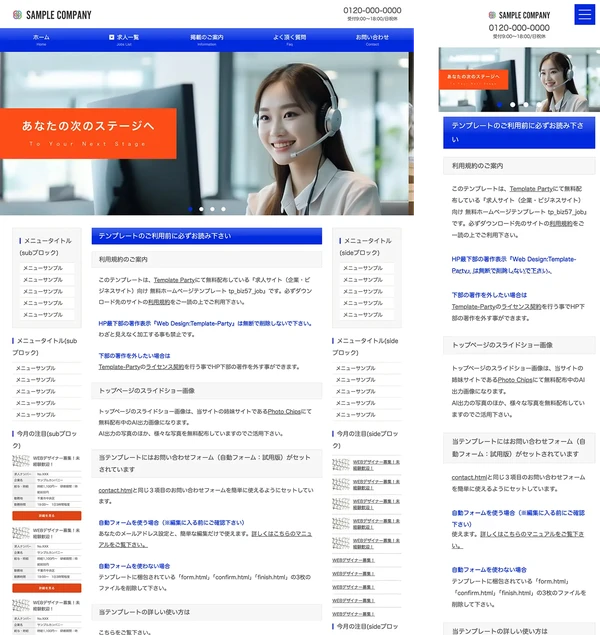Click phone number 0120-000-0000 in desktop header
This screenshot has height=635, width=600.
point(372,10)
